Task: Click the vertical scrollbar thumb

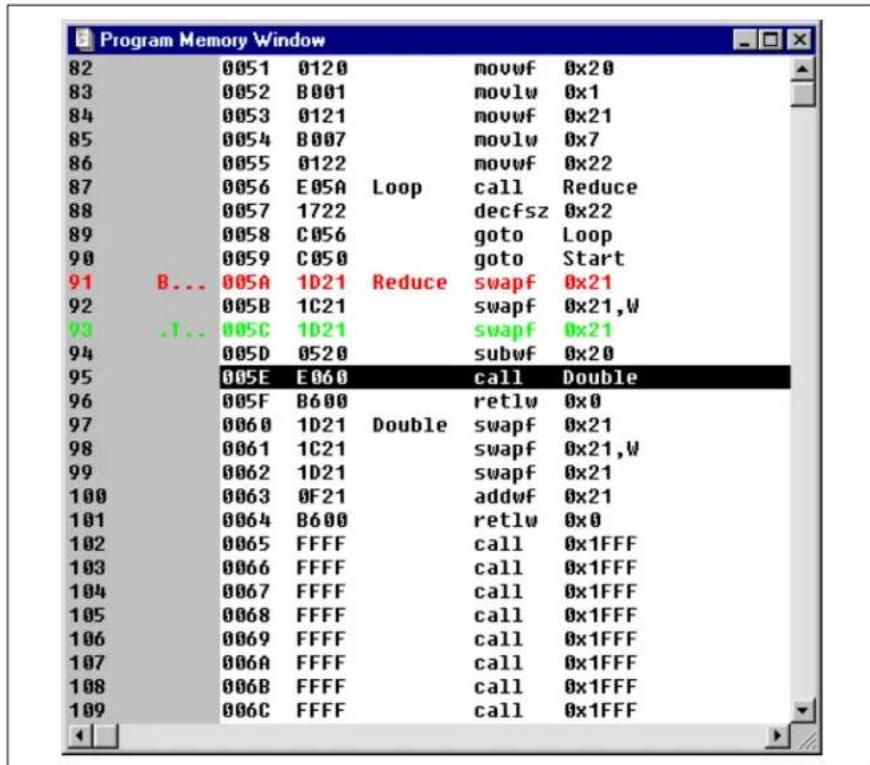Action: click(x=802, y=94)
